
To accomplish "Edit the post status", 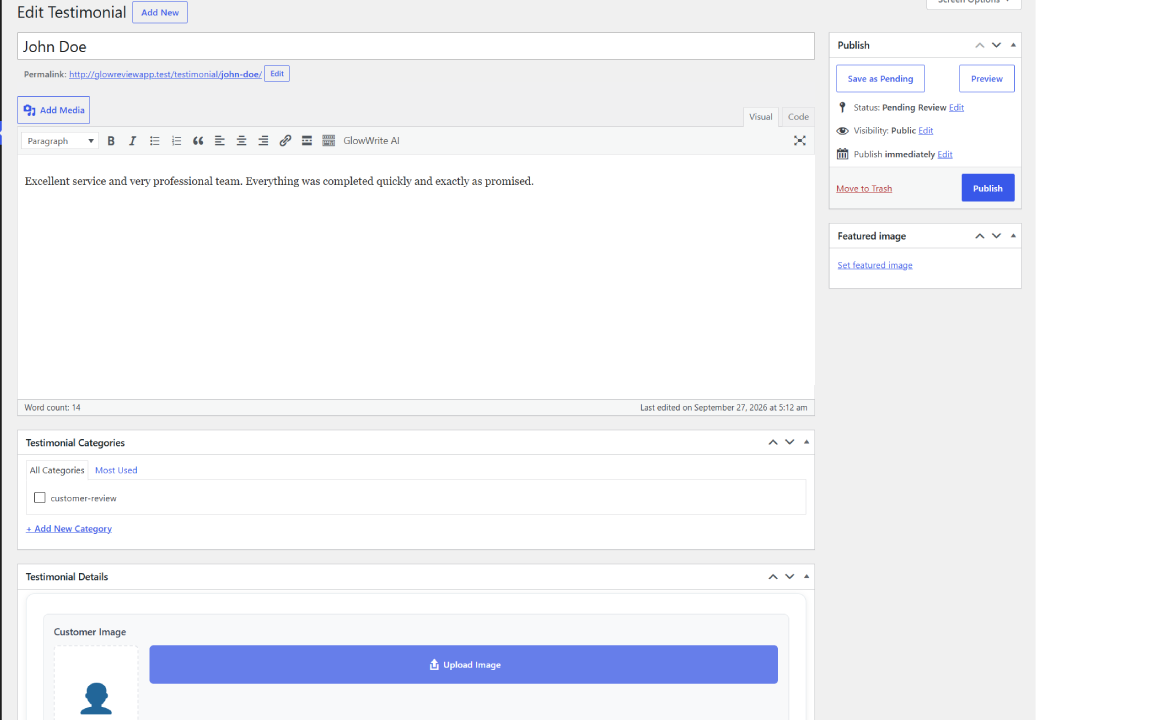I will point(956,107).
